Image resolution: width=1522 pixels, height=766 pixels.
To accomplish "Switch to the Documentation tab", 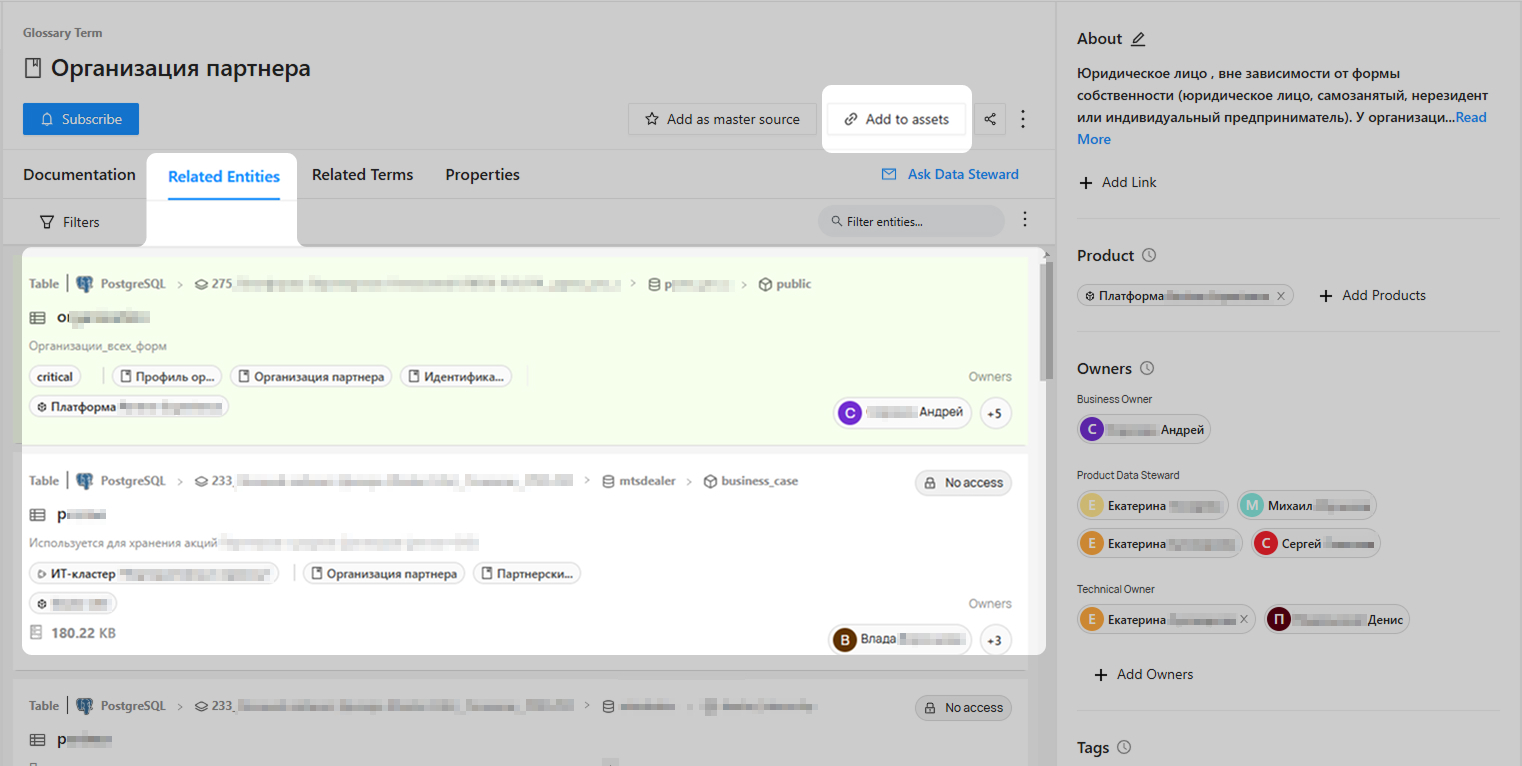I will [x=79, y=175].
